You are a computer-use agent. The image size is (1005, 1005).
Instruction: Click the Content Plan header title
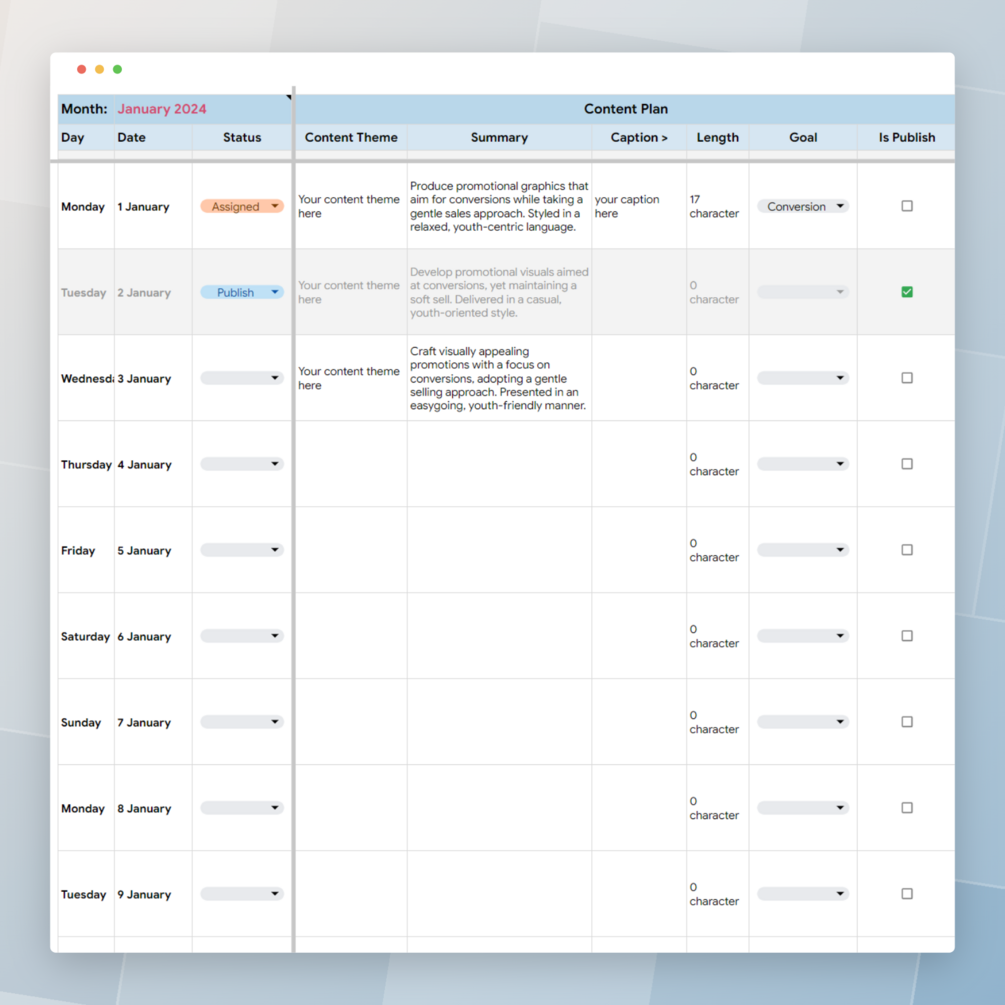(626, 109)
